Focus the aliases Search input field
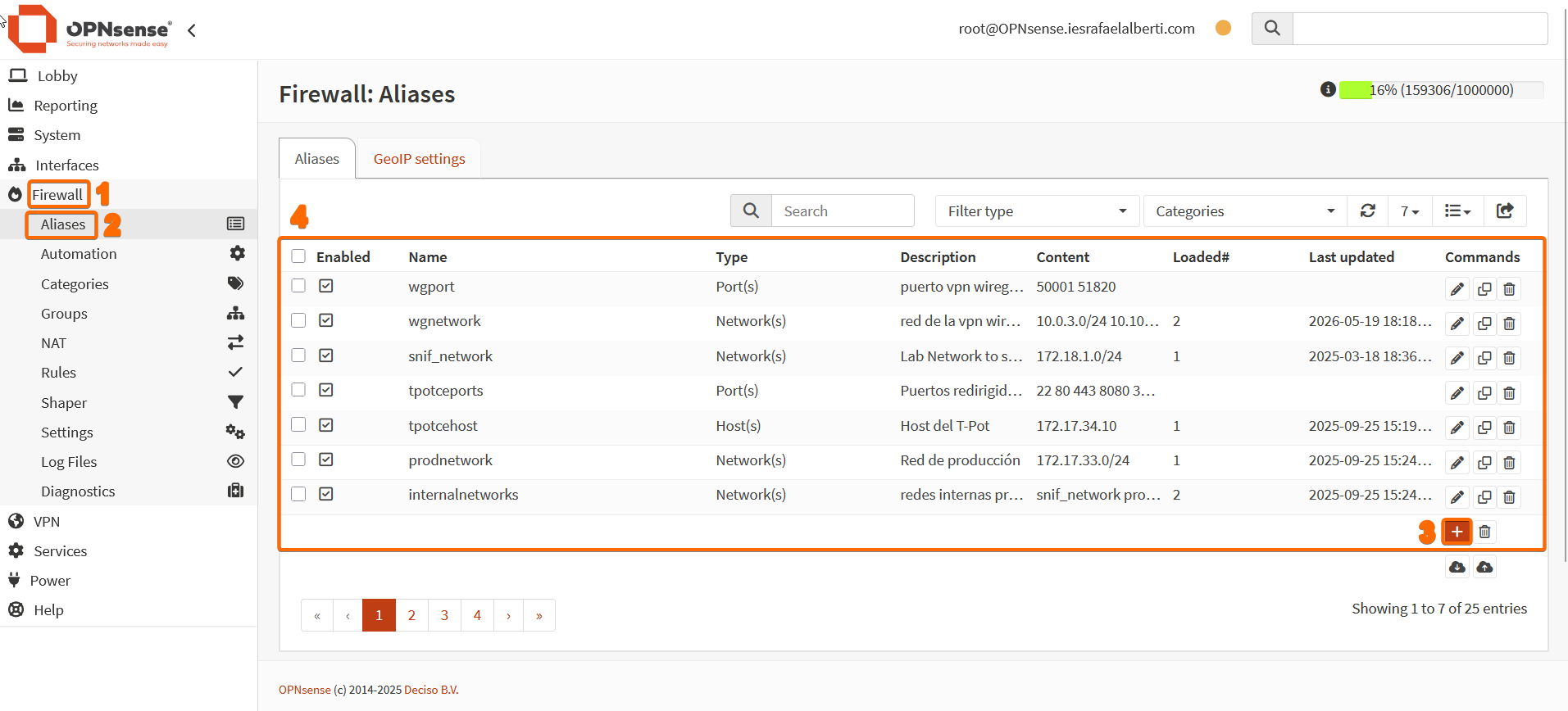This screenshot has width=1568, height=711. click(843, 211)
